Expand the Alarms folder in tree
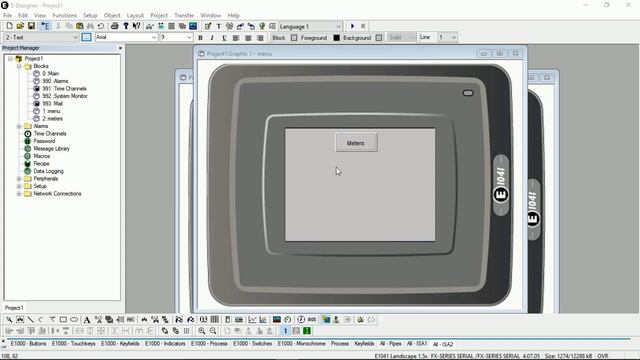 click(x=19, y=126)
